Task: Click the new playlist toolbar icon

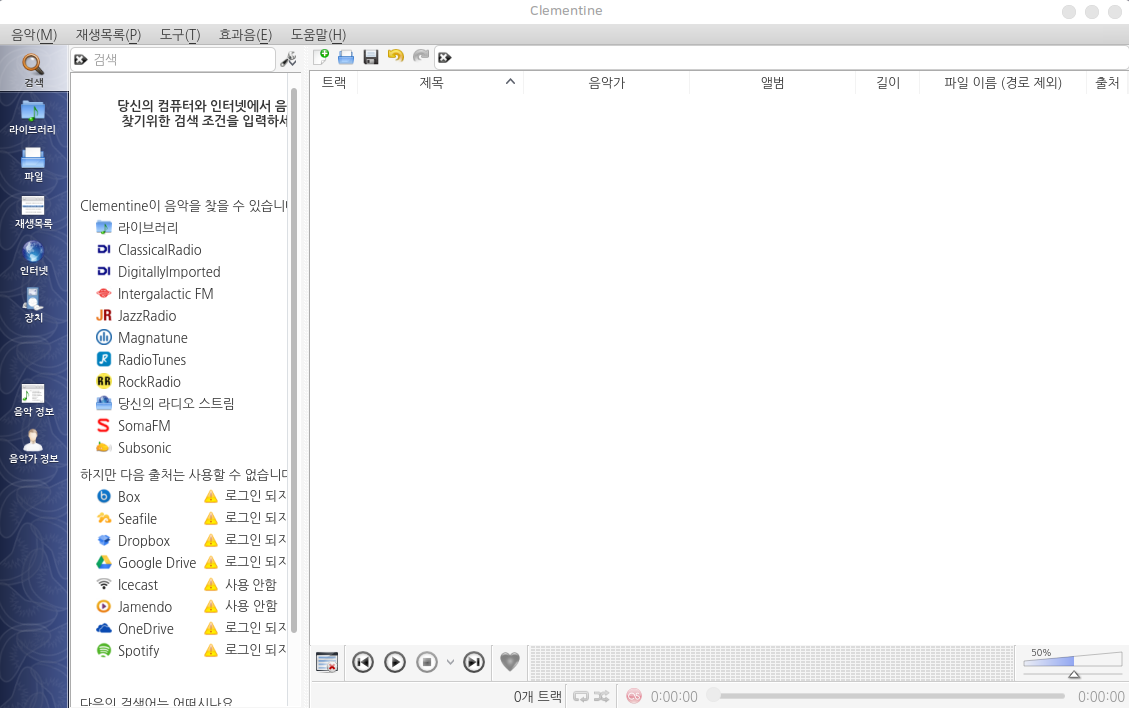Action: [x=321, y=58]
